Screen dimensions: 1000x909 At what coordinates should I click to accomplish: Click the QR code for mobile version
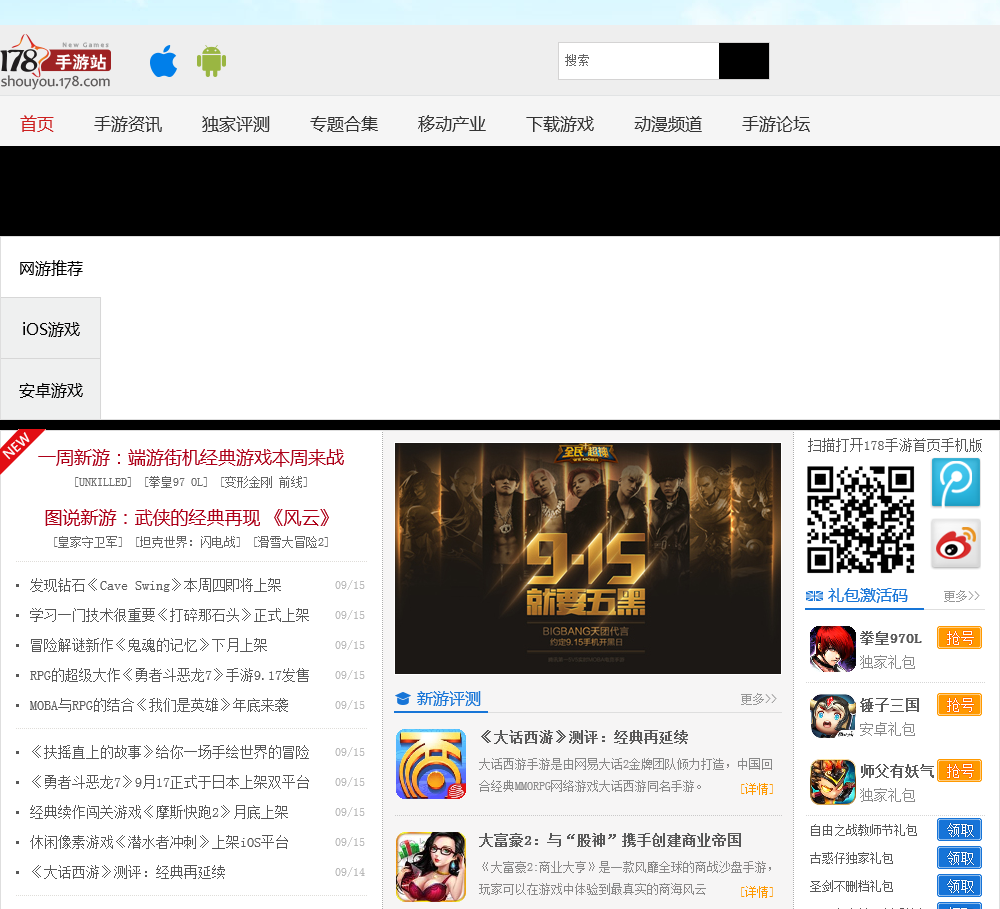coord(860,519)
